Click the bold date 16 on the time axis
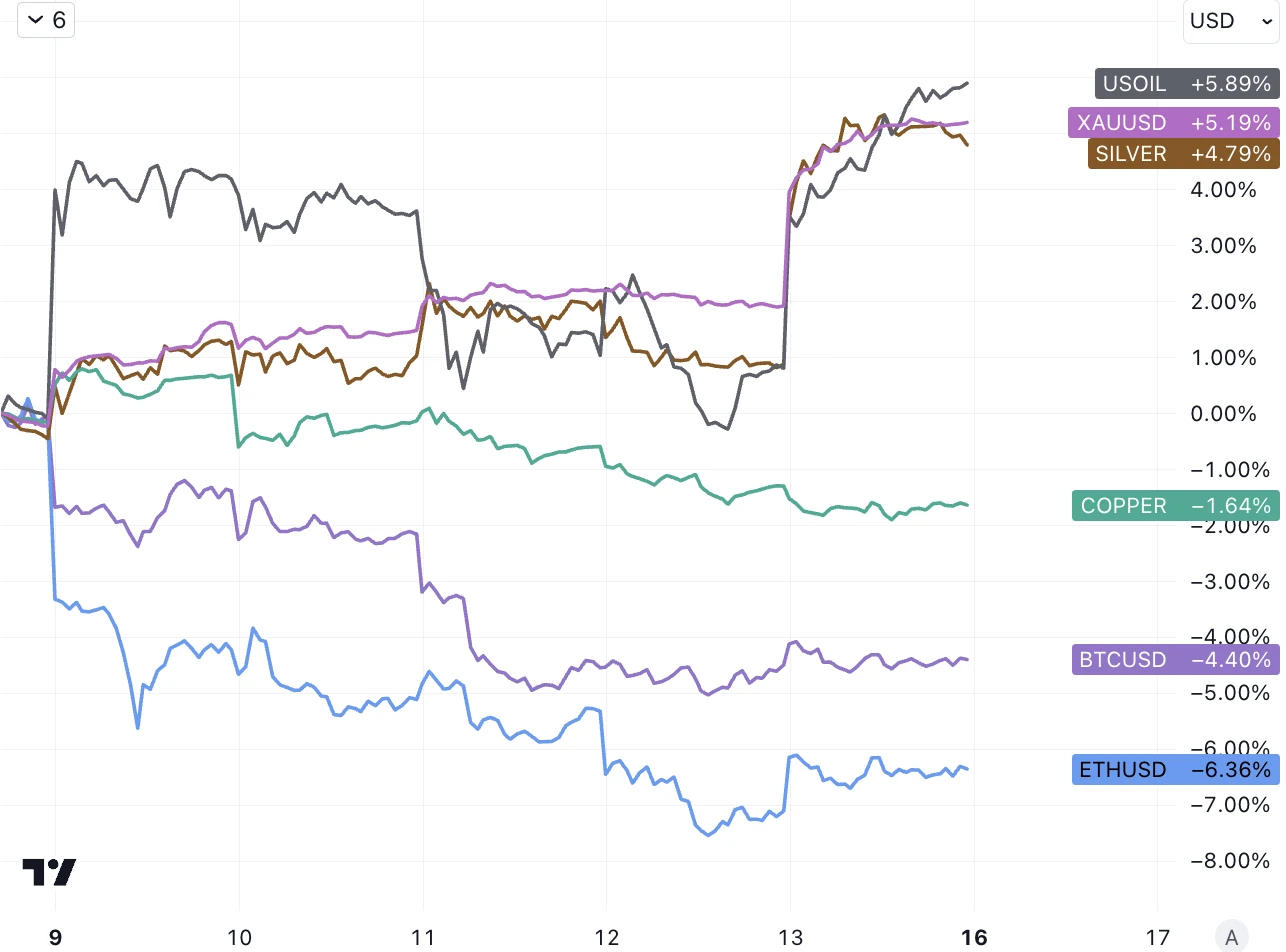This screenshot has height=952, width=1286. (973, 937)
